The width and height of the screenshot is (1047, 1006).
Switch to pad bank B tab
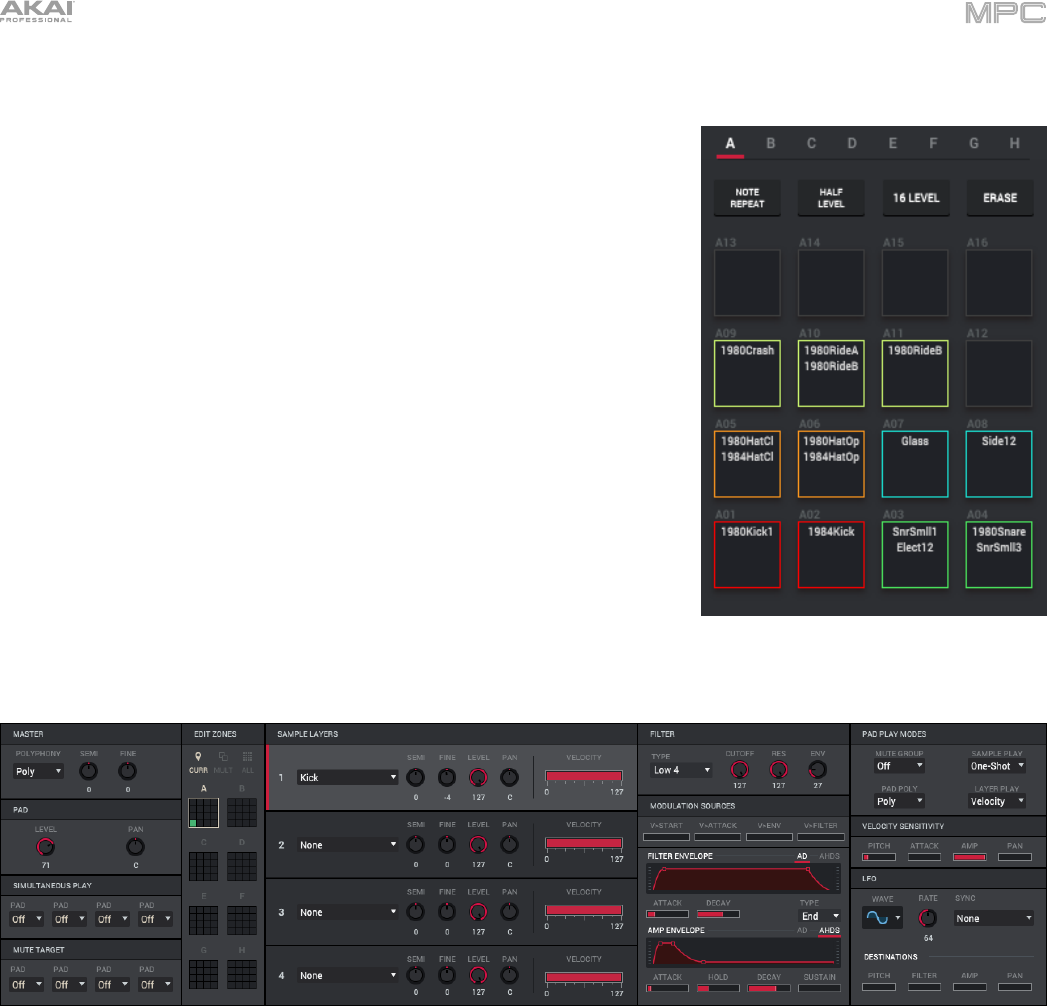point(771,143)
